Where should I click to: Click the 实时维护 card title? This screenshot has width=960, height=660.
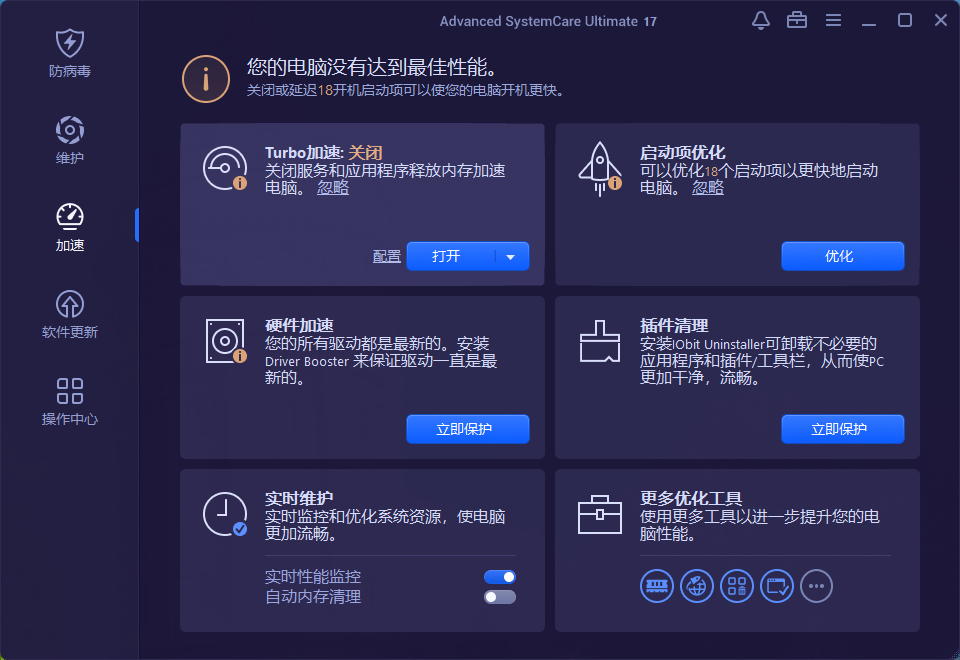tap(299, 498)
